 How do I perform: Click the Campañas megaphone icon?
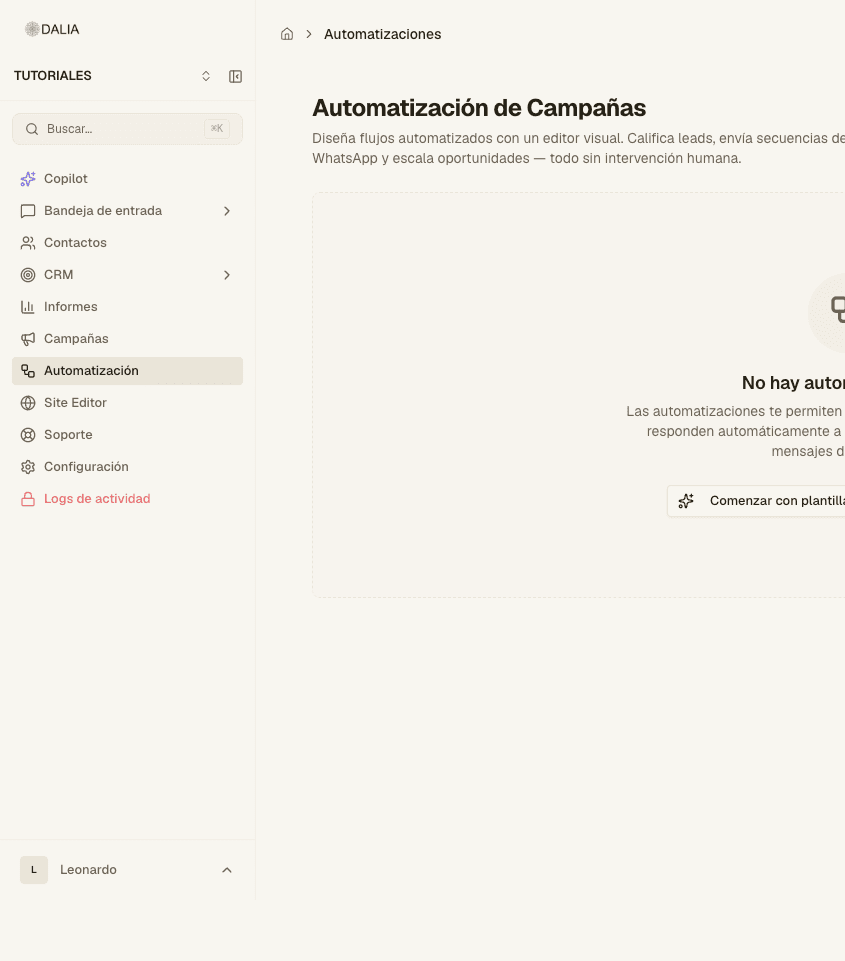pos(28,339)
